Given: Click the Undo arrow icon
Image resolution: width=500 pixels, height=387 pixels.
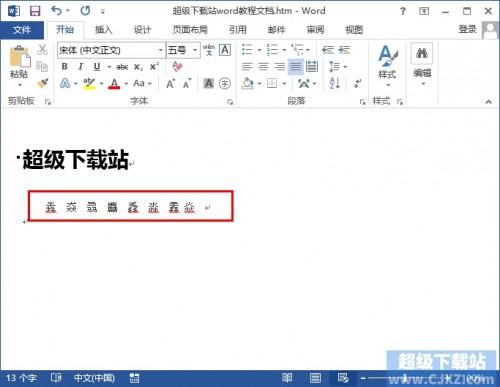Looking at the screenshot, I should [56, 11].
